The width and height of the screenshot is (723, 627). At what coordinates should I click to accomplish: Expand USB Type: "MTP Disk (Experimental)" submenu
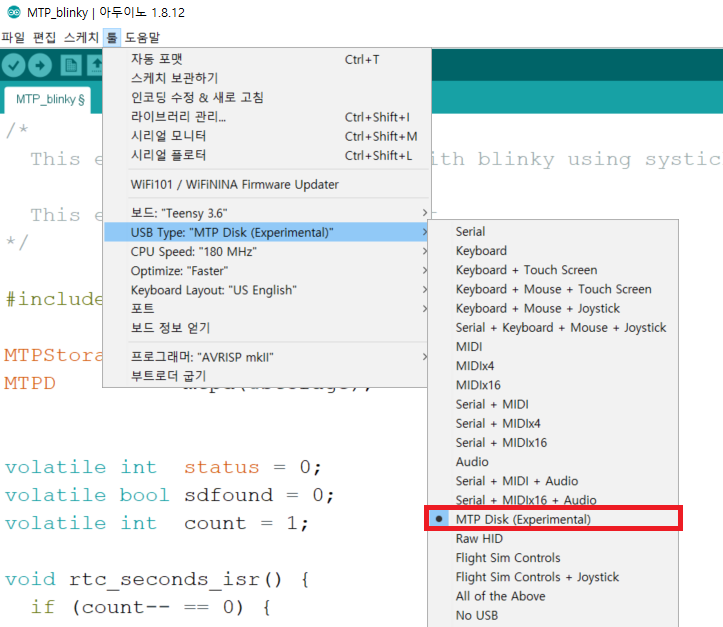coord(267,232)
